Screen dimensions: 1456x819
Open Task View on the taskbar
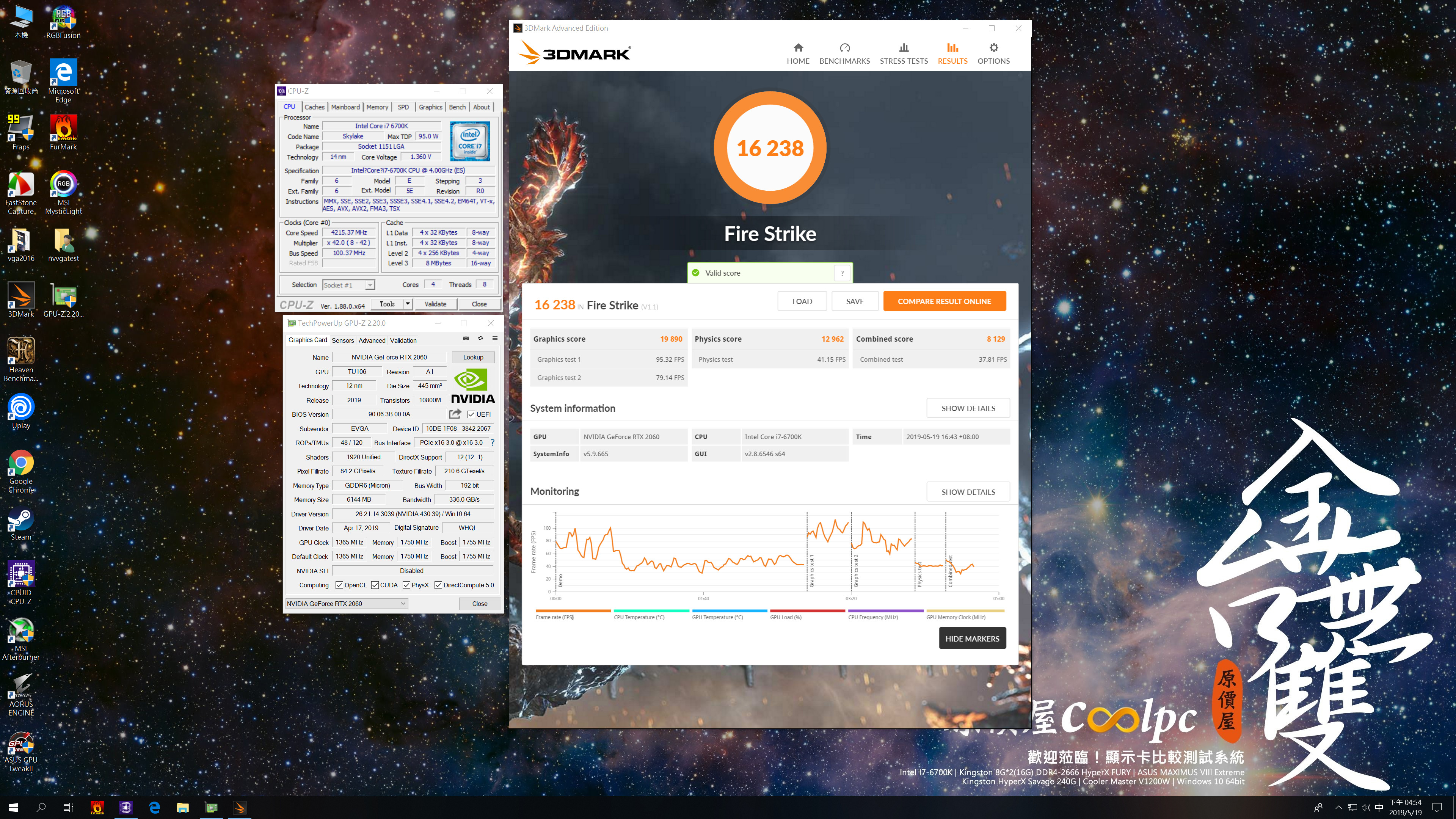click(68, 808)
